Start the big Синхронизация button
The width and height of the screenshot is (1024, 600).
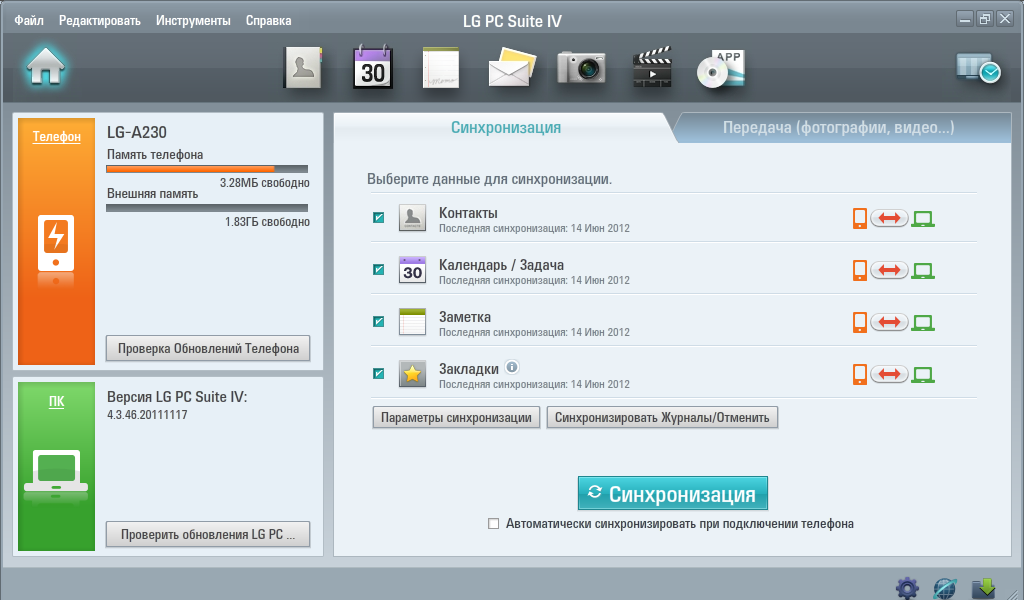point(673,494)
